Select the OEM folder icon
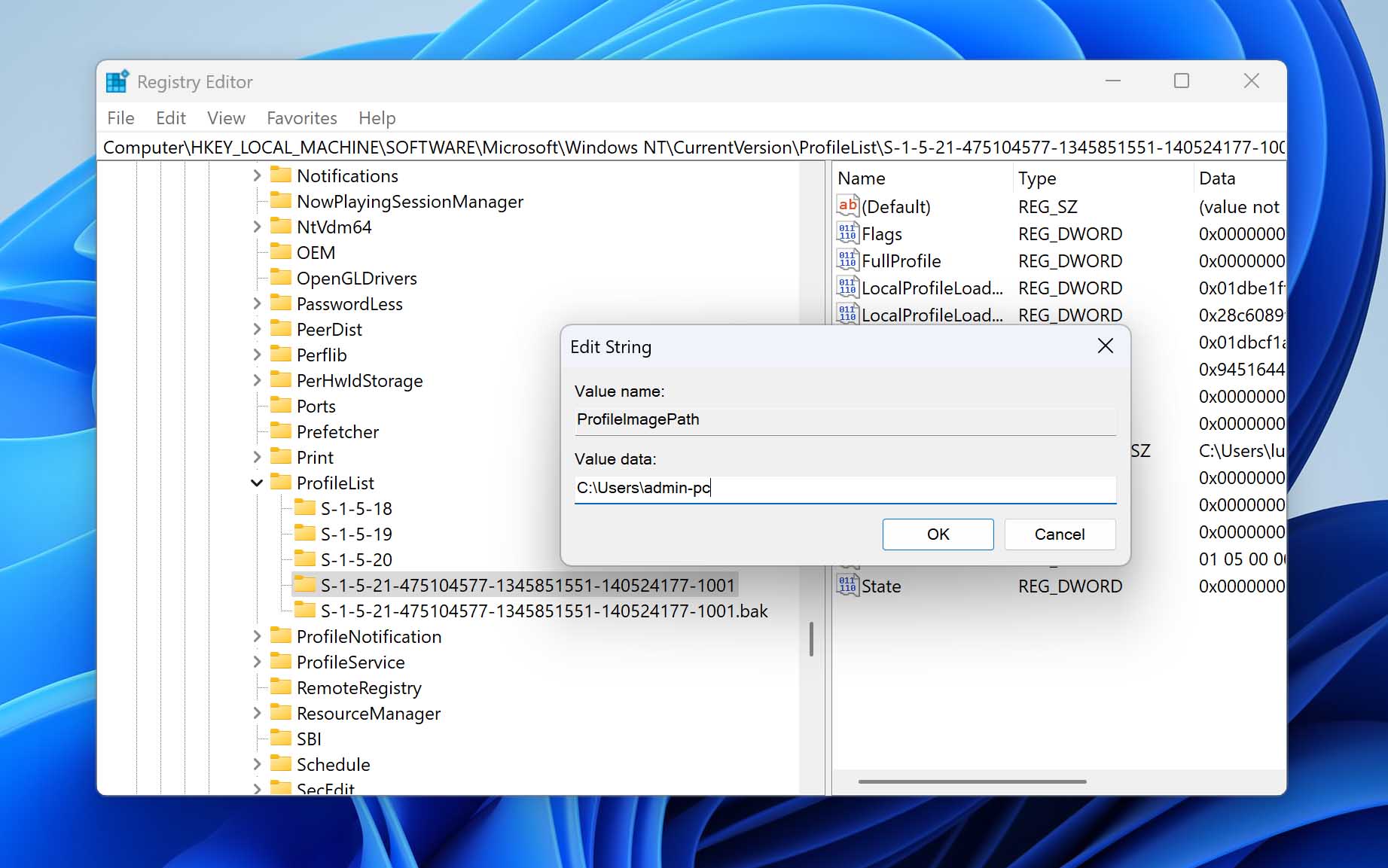The height and width of the screenshot is (868, 1388). tap(281, 251)
